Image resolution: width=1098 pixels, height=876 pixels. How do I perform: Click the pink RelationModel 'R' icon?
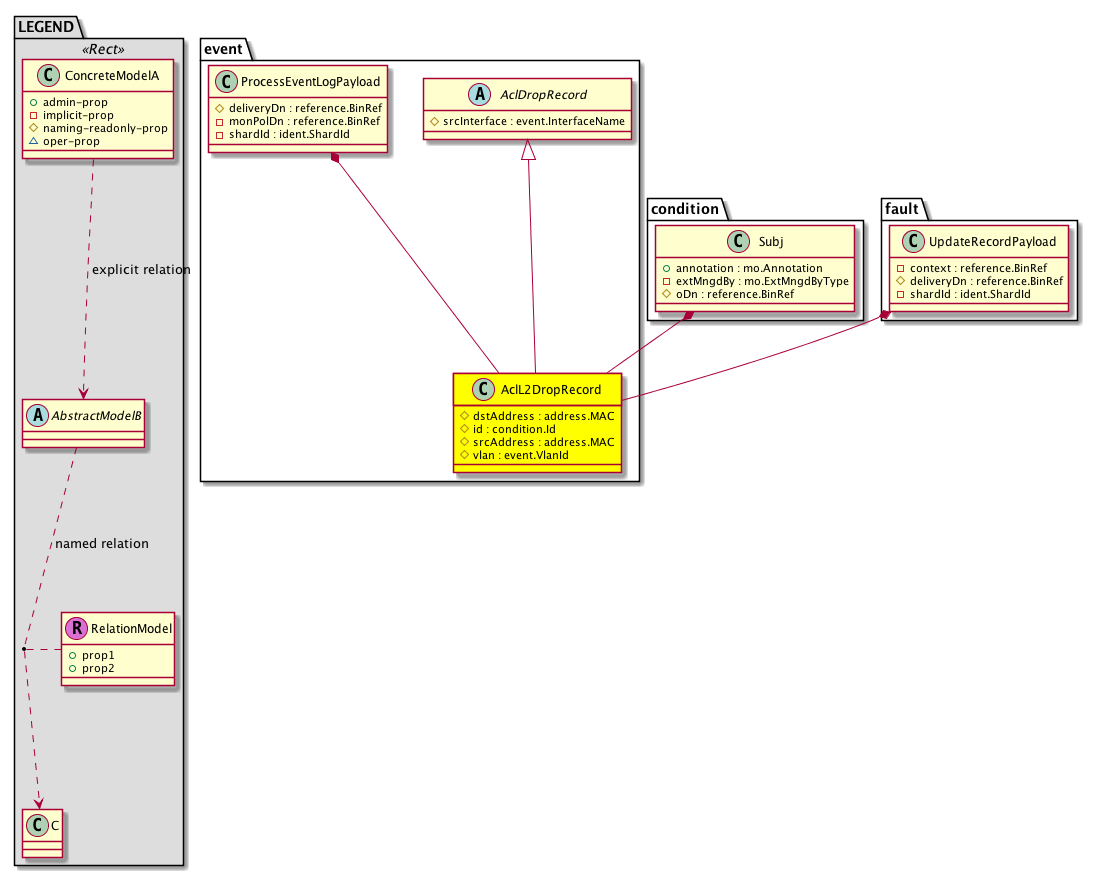[x=78, y=629]
